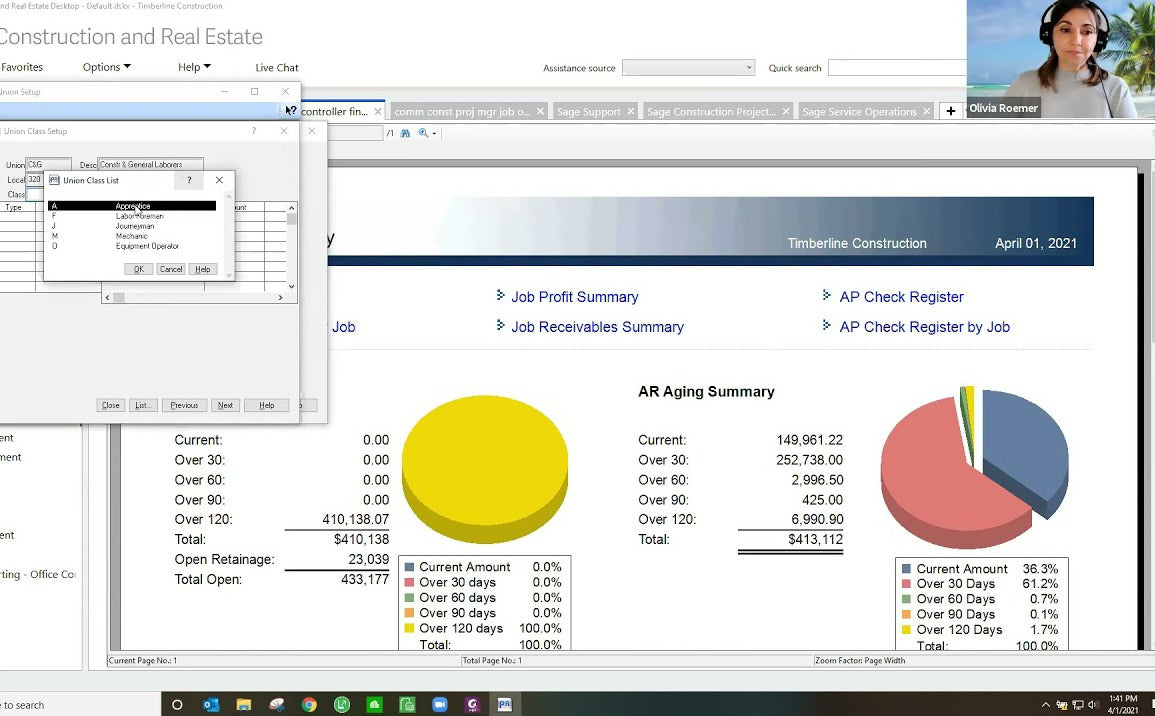Click the Previous button in Union Class Setup
1155x716 pixels.
(184, 405)
